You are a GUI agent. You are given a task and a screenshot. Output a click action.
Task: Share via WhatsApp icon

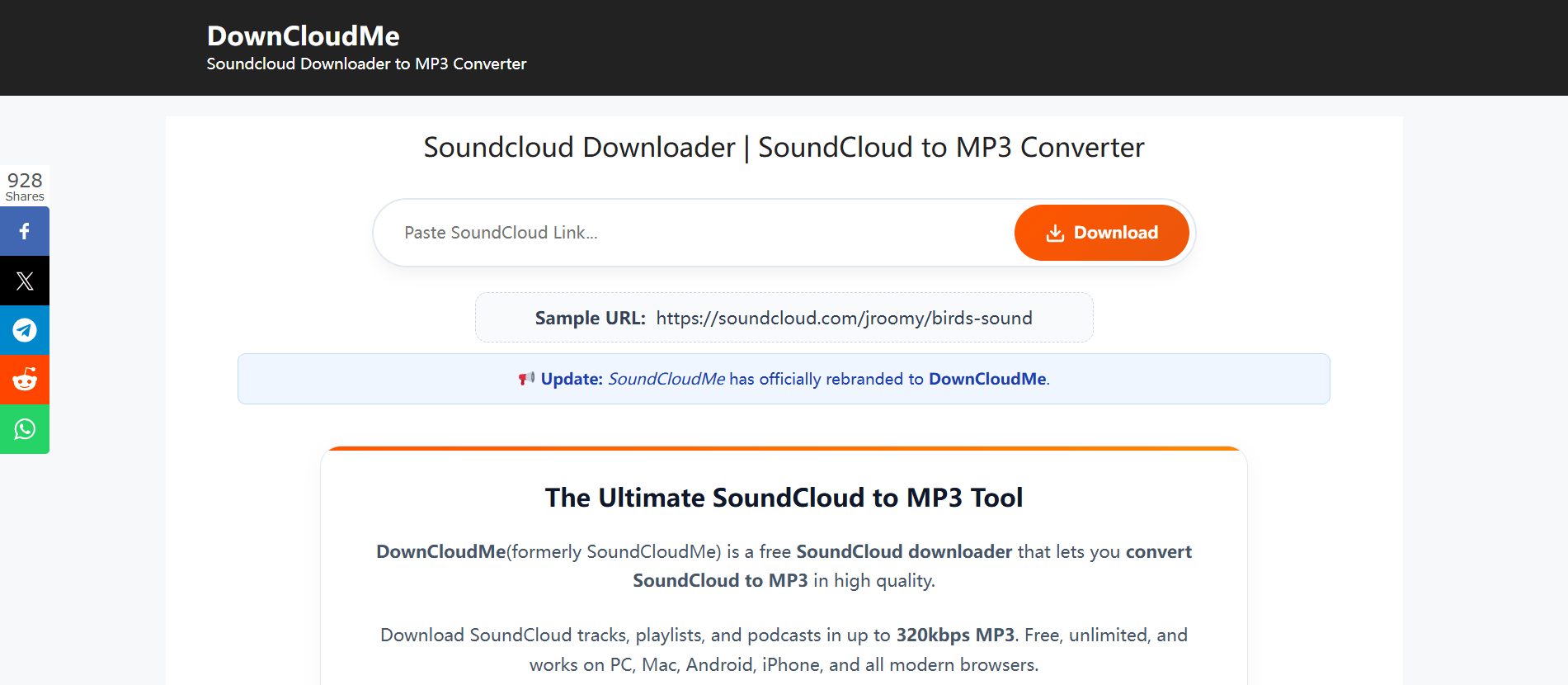pos(25,429)
